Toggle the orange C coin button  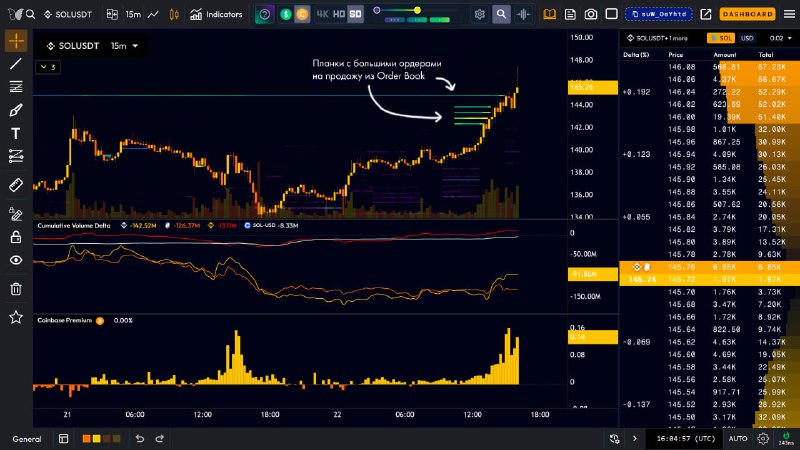tap(302, 14)
